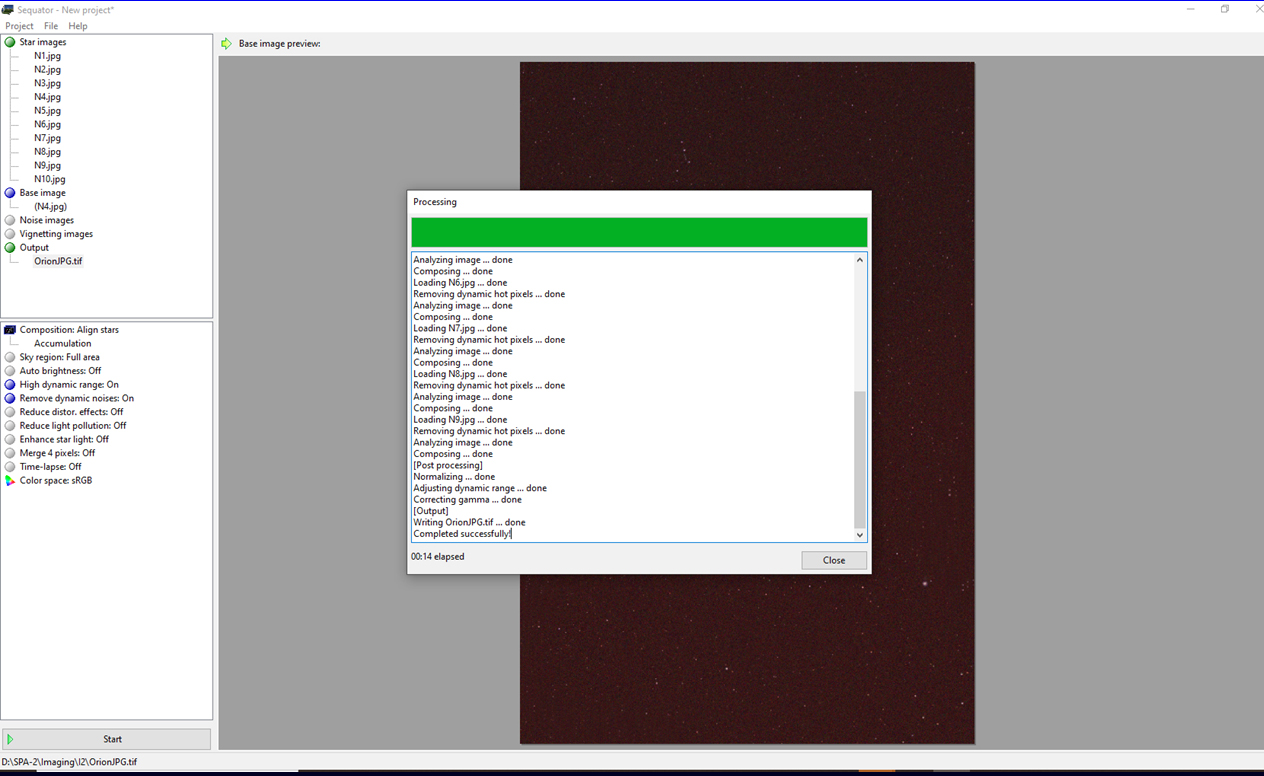Click the green arrow beside Base image preview
This screenshot has height=776, width=1264.
pyautogui.click(x=227, y=44)
